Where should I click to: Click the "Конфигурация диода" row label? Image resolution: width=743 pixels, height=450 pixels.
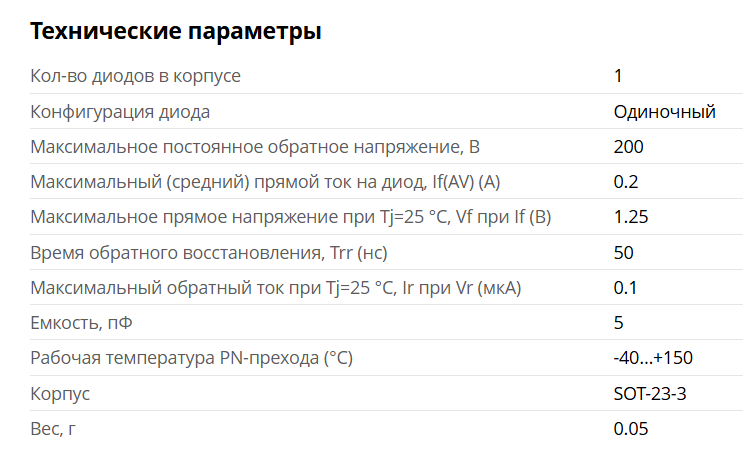coord(120,111)
